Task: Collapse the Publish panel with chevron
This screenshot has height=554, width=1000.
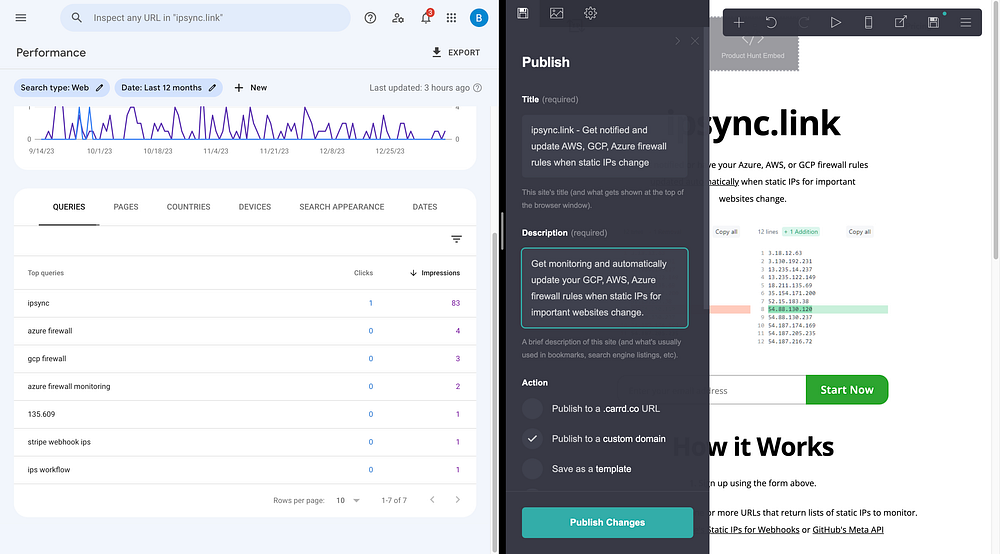Action: point(677,41)
